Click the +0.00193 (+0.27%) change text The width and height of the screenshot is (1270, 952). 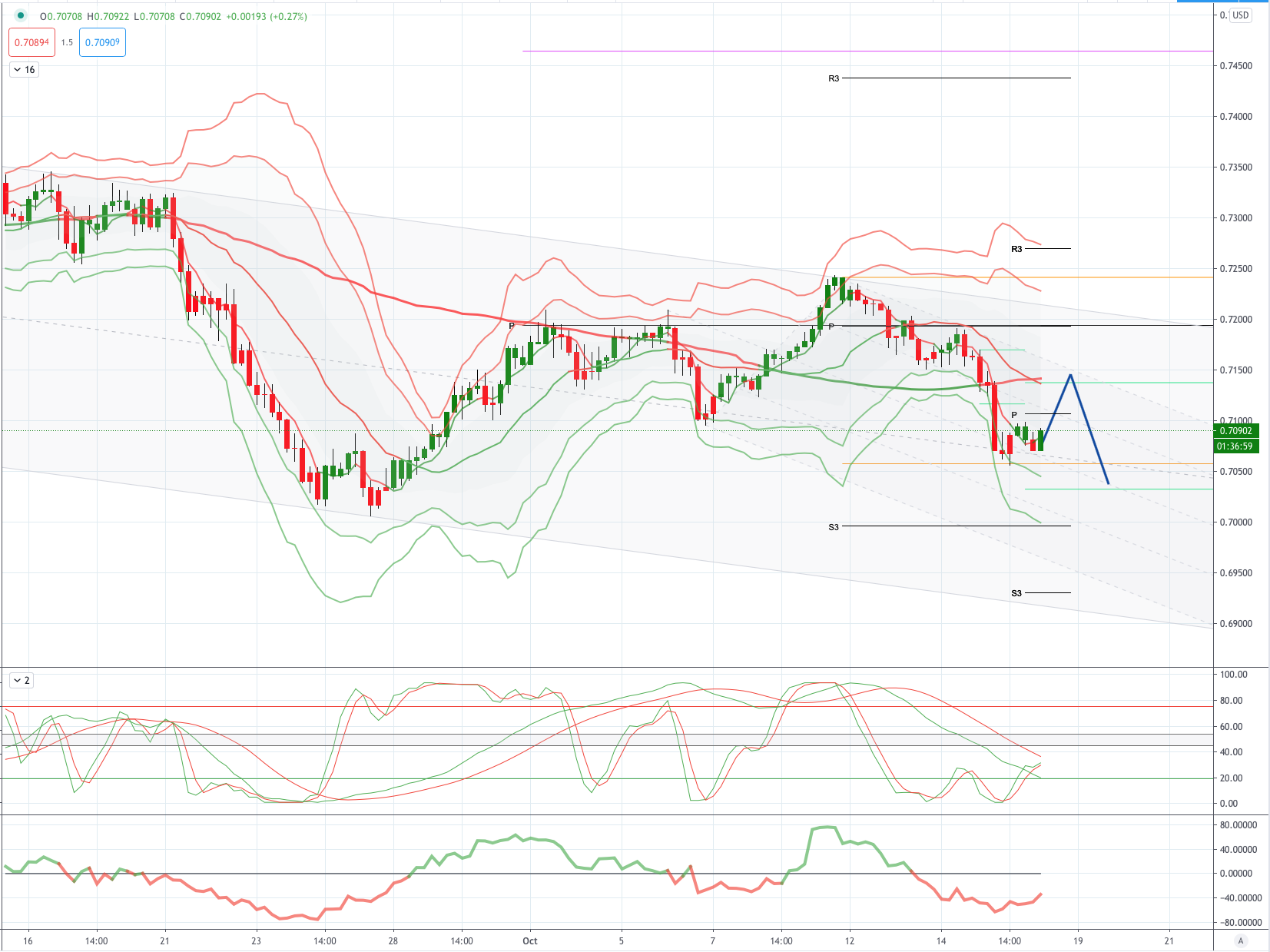267,16
